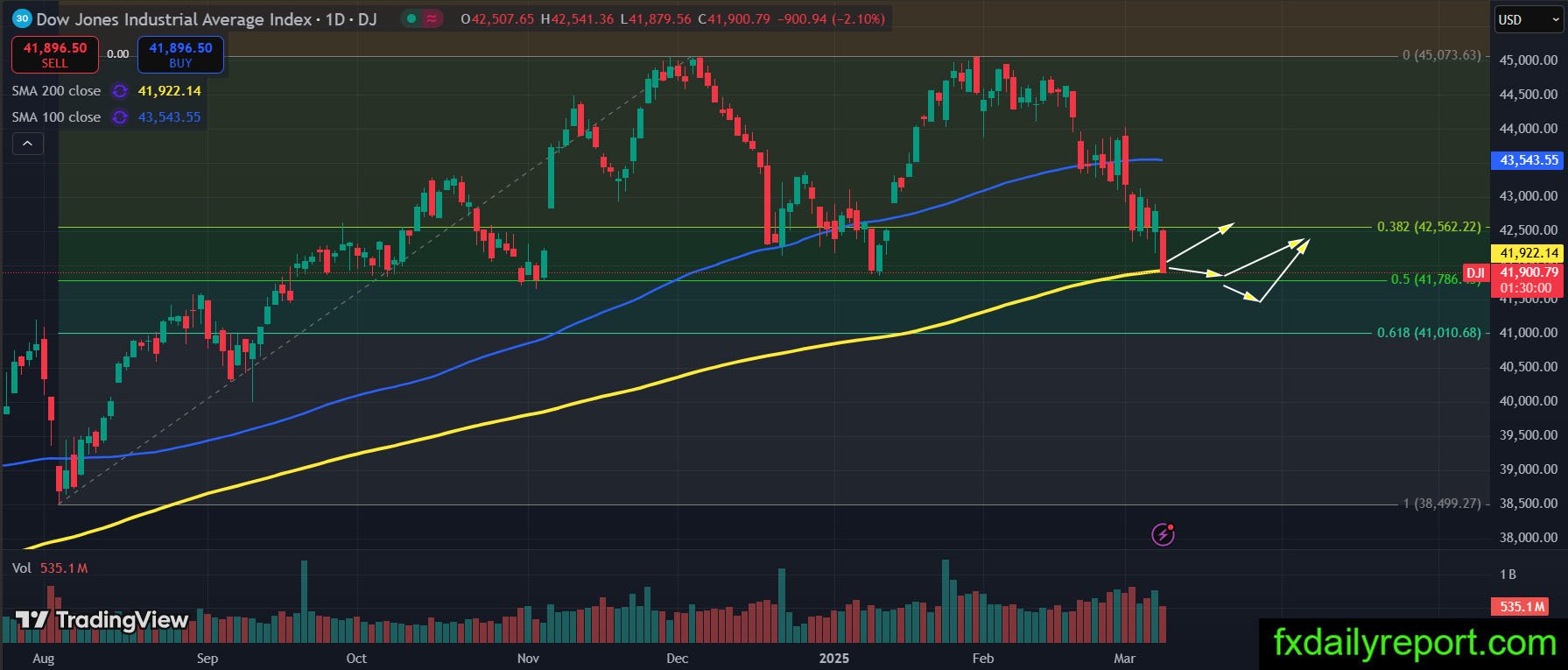Click the yellow 41,922.14 value in the legend
The width and height of the screenshot is (1568, 670).
pyautogui.click(x=170, y=91)
